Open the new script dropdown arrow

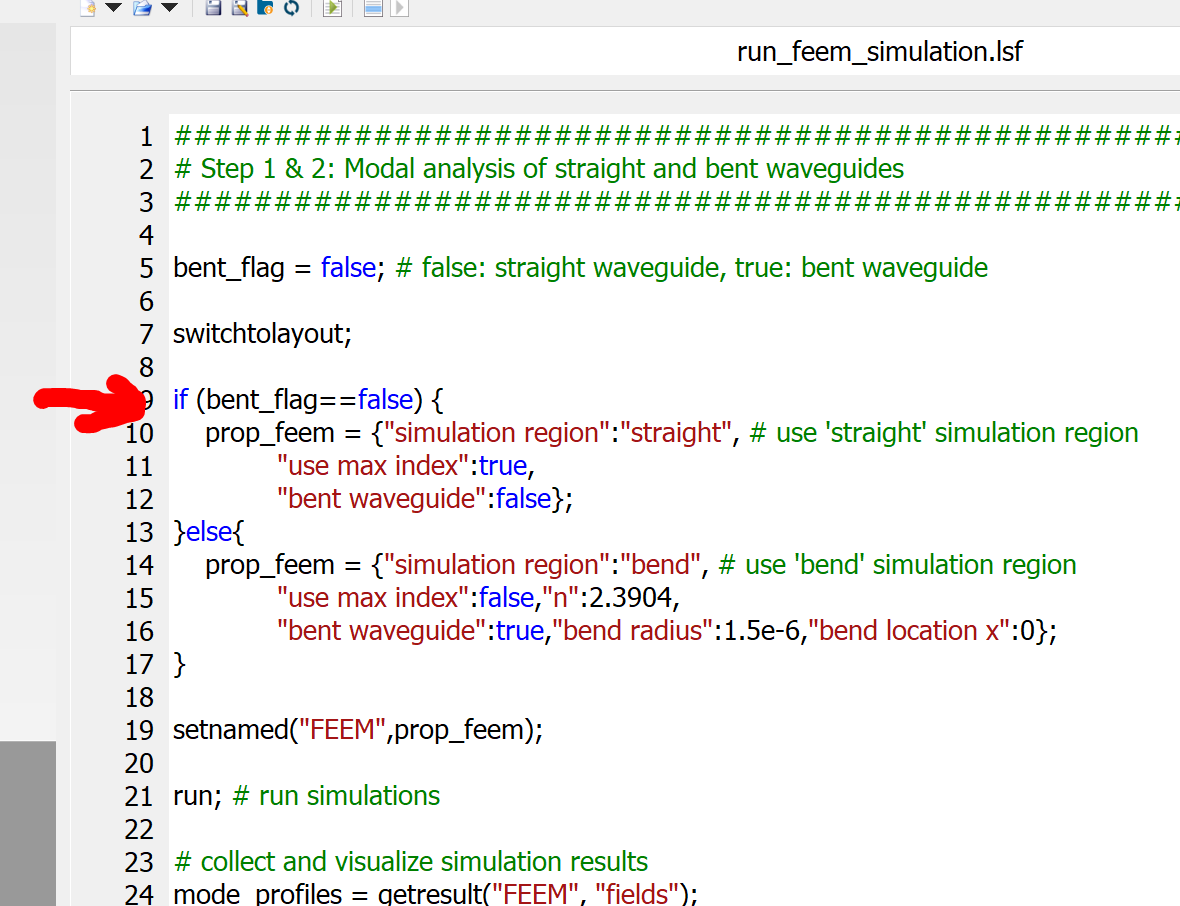[113, 8]
